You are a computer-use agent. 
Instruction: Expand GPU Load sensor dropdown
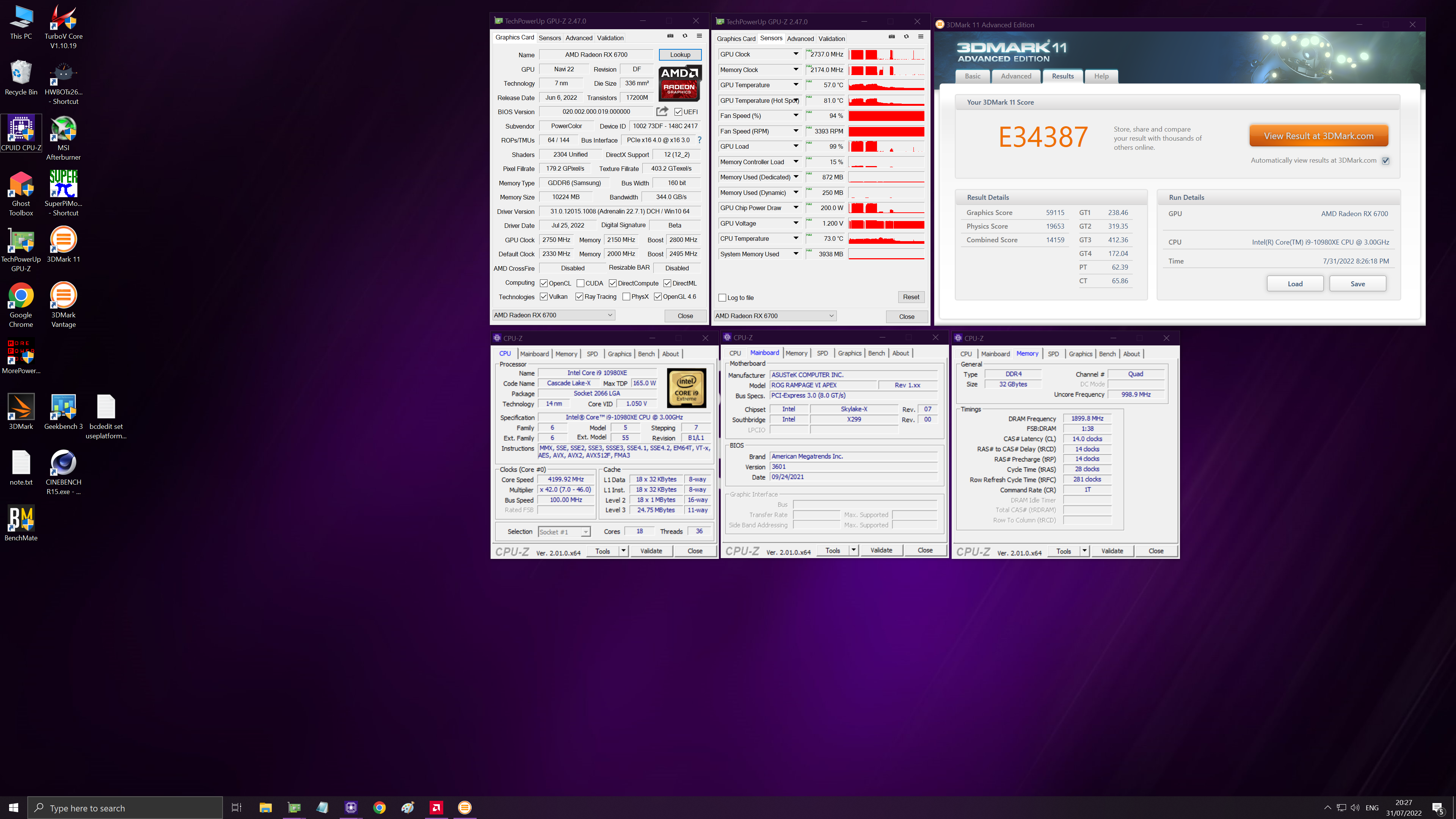pos(796,146)
